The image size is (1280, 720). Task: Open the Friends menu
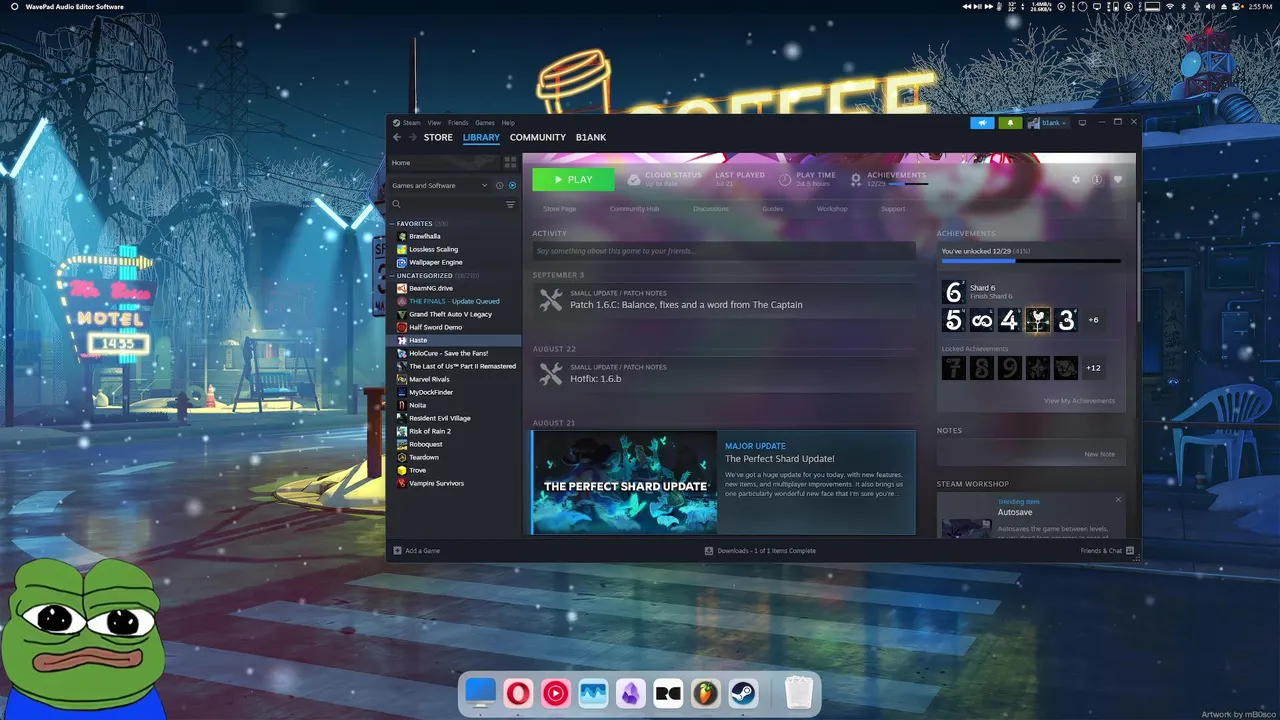[x=458, y=123]
